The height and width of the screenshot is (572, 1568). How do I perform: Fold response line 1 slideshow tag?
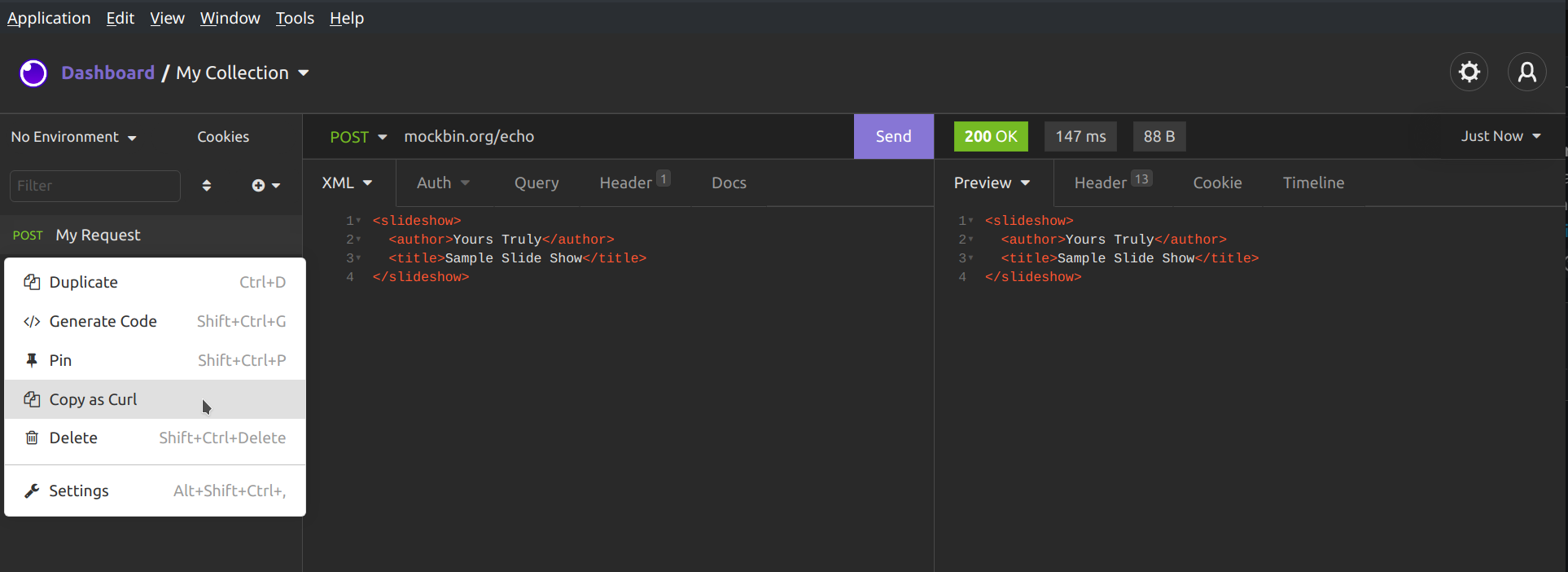tap(970, 221)
